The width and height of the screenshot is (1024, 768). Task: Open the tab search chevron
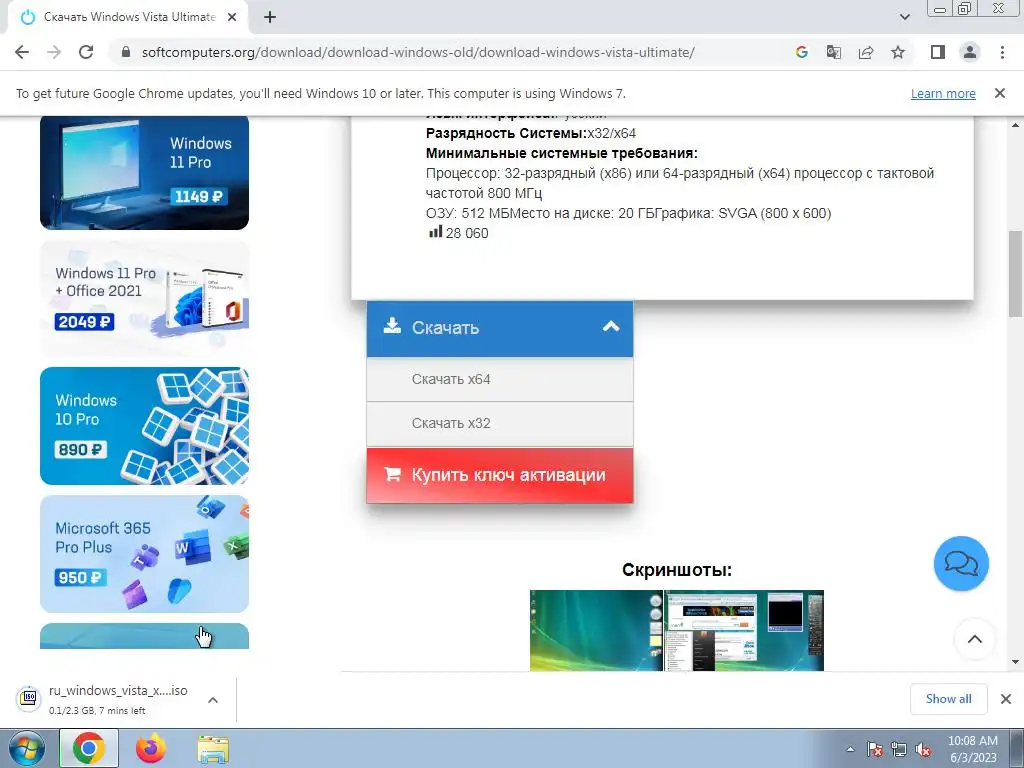[904, 17]
